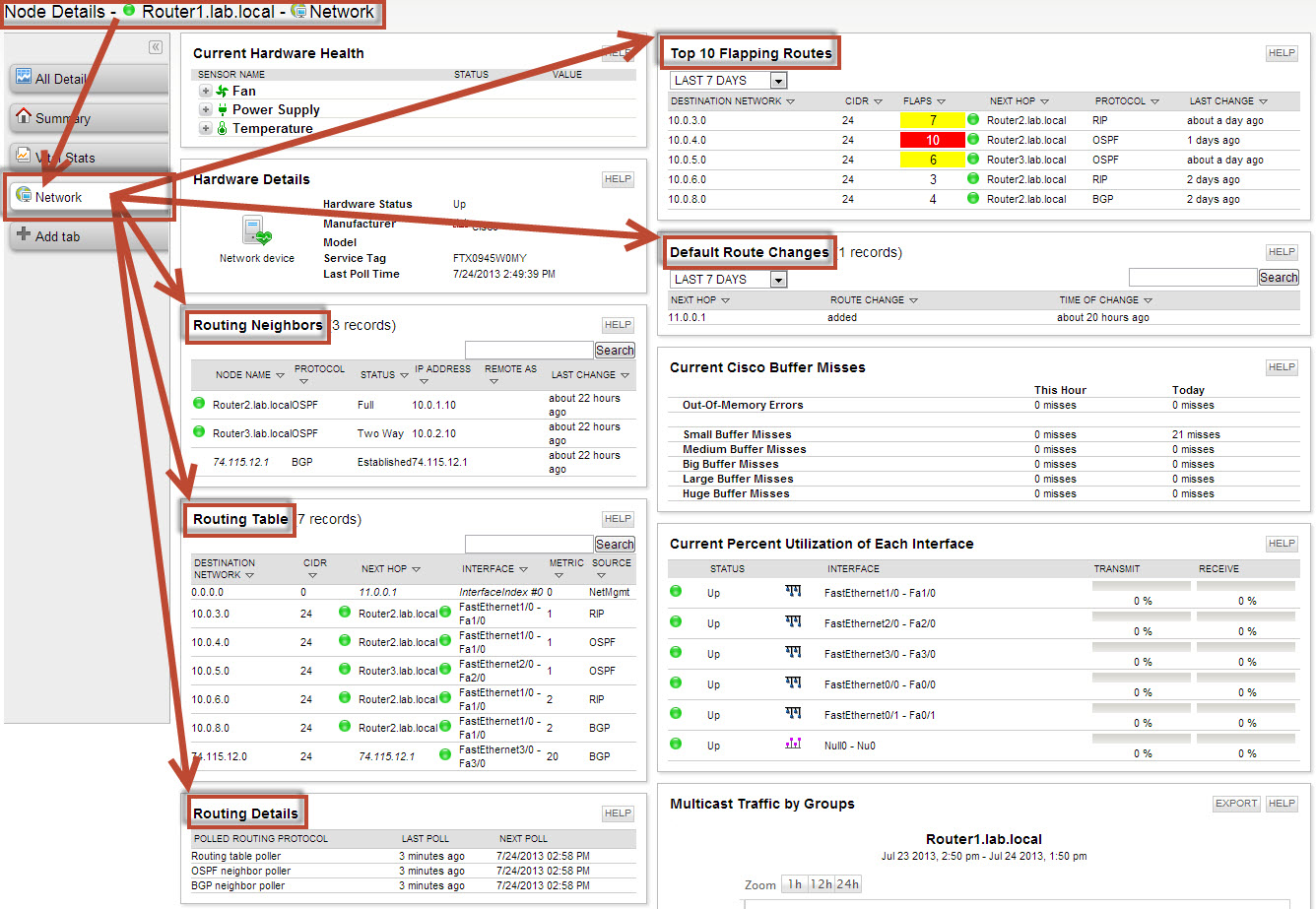Image resolution: width=1316 pixels, height=909 pixels.
Task: Click the Routing Neighbors search field
Action: click(x=529, y=350)
